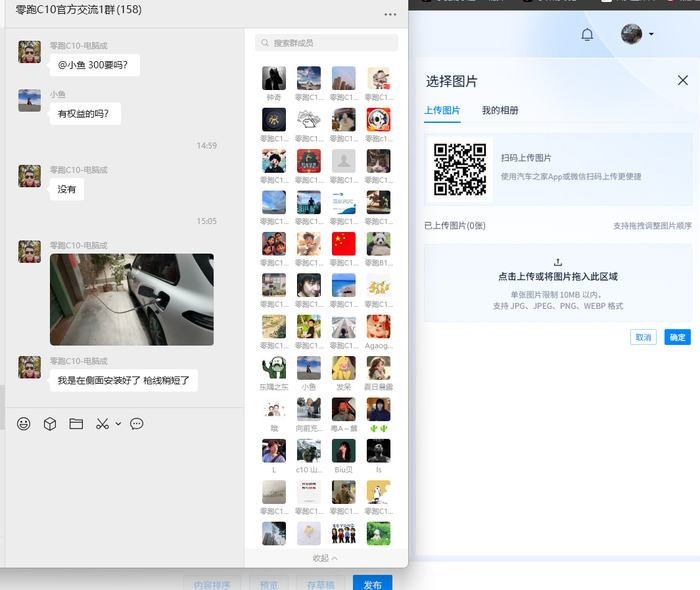Click the 取消 button
The height and width of the screenshot is (590, 700).
[644, 337]
